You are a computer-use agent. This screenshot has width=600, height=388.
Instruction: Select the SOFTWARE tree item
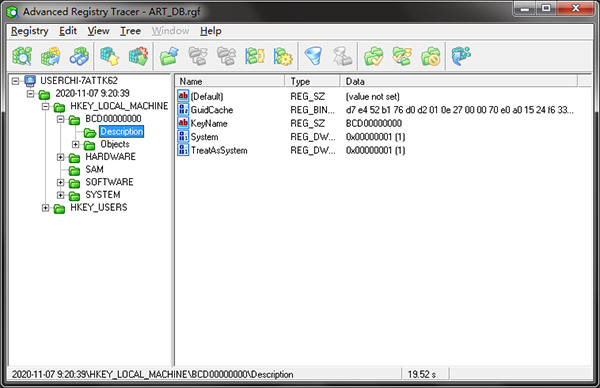tap(109, 182)
